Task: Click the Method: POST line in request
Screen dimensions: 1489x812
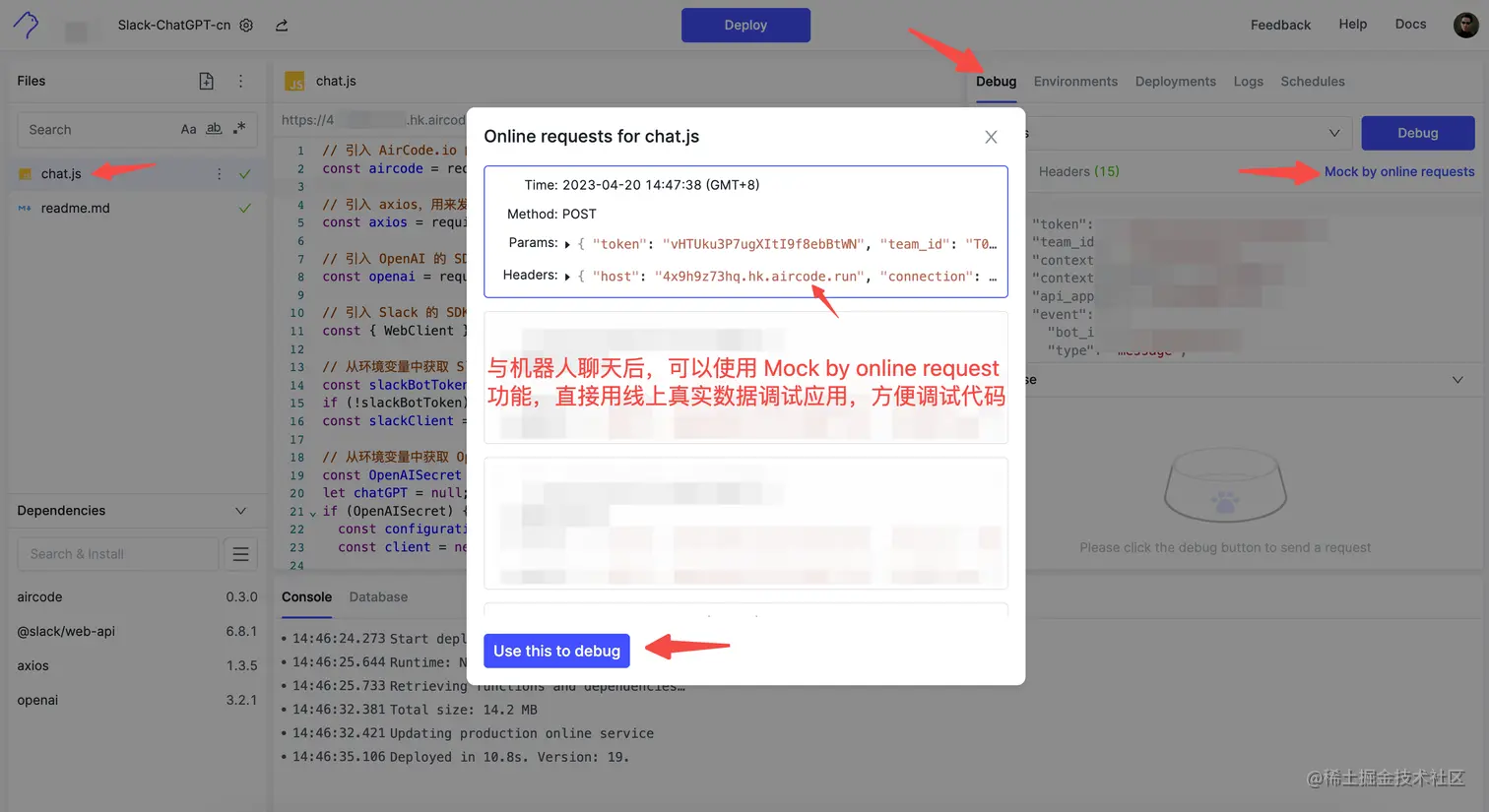Action: [x=551, y=214]
